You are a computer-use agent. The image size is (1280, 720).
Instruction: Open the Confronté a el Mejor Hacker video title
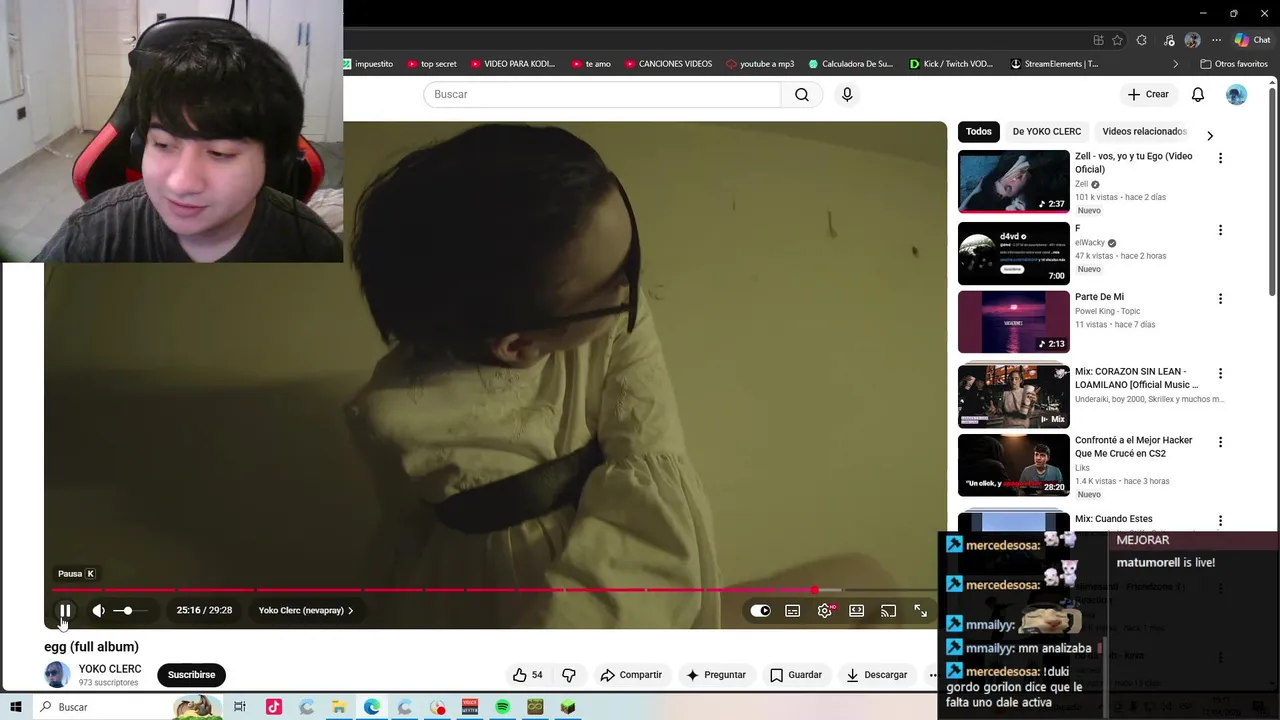click(x=1134, y=447)
